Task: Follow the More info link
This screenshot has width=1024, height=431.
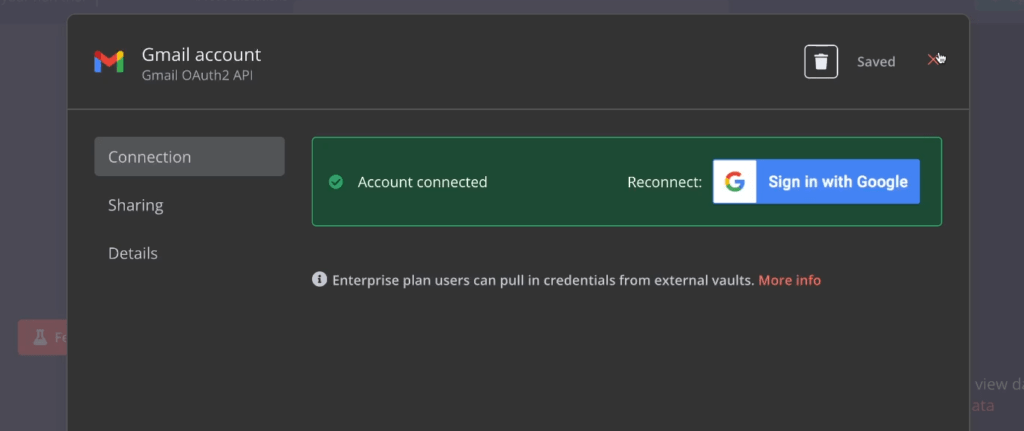Action: pyautogui.click(x=789, y=280)
